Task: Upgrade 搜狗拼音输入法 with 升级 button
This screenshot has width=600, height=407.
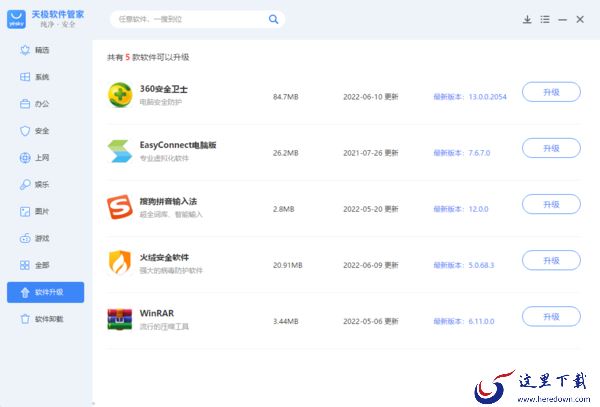Action: coord(551,204)
